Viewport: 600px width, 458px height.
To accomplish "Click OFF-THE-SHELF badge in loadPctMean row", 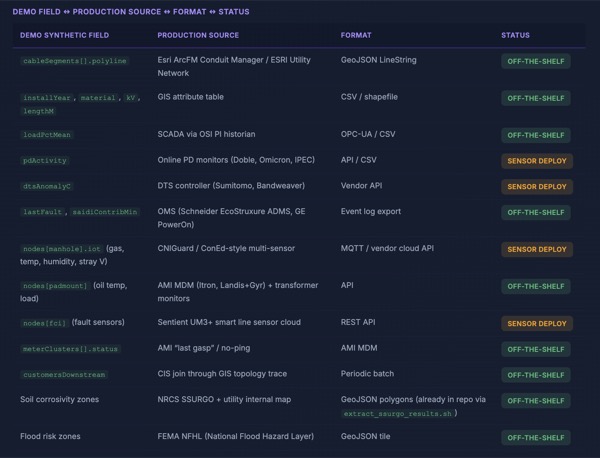I will pyautogui.click(x=536, y=135).
